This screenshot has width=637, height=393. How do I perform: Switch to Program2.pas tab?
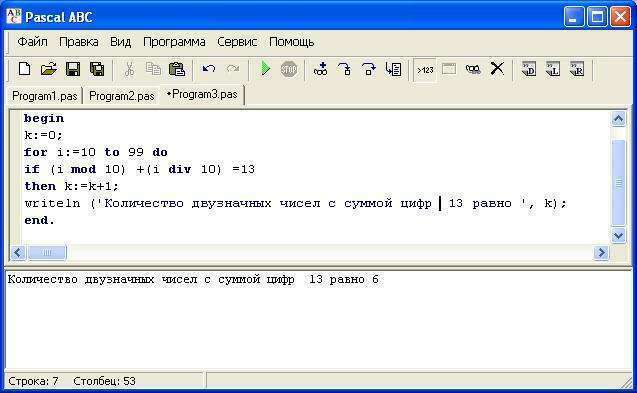click(121, 96)
